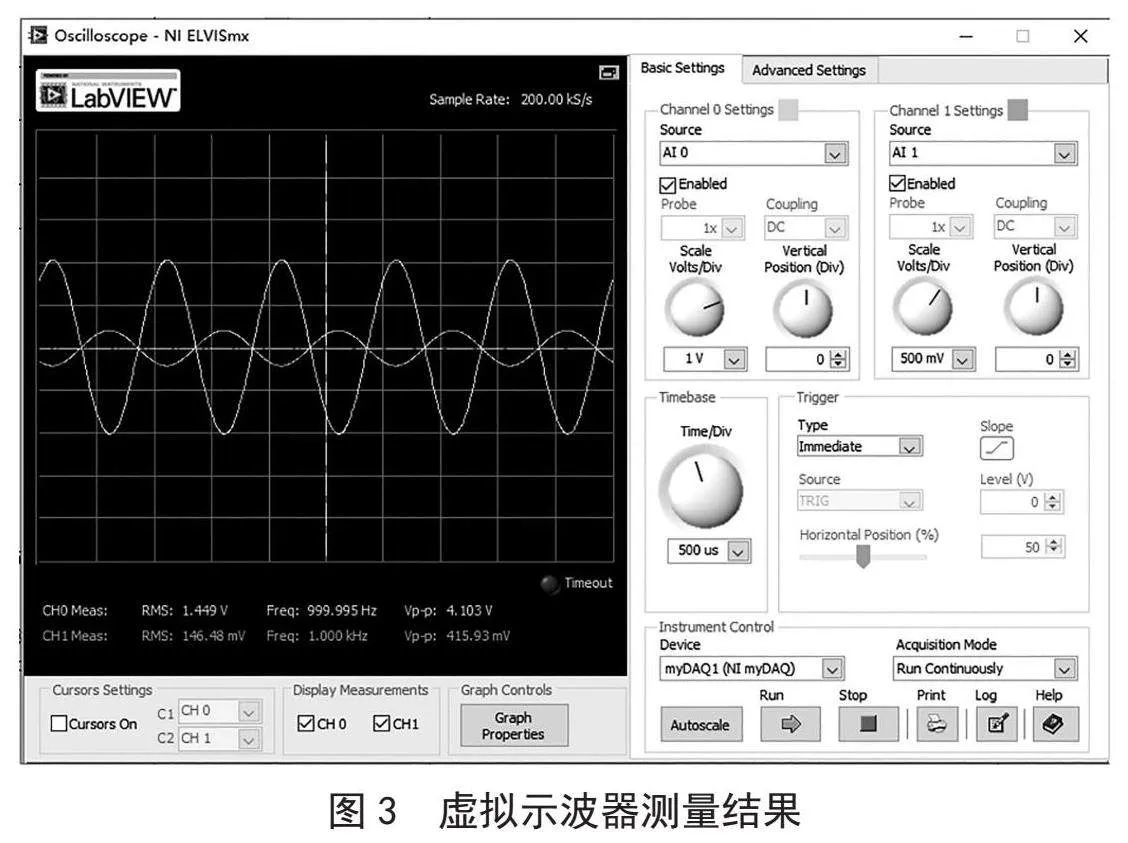Image resolution: width=1128 pixels, height=843 pixels.
Task: Click the Horizontal Position slider handle
Action: (863, 556)
